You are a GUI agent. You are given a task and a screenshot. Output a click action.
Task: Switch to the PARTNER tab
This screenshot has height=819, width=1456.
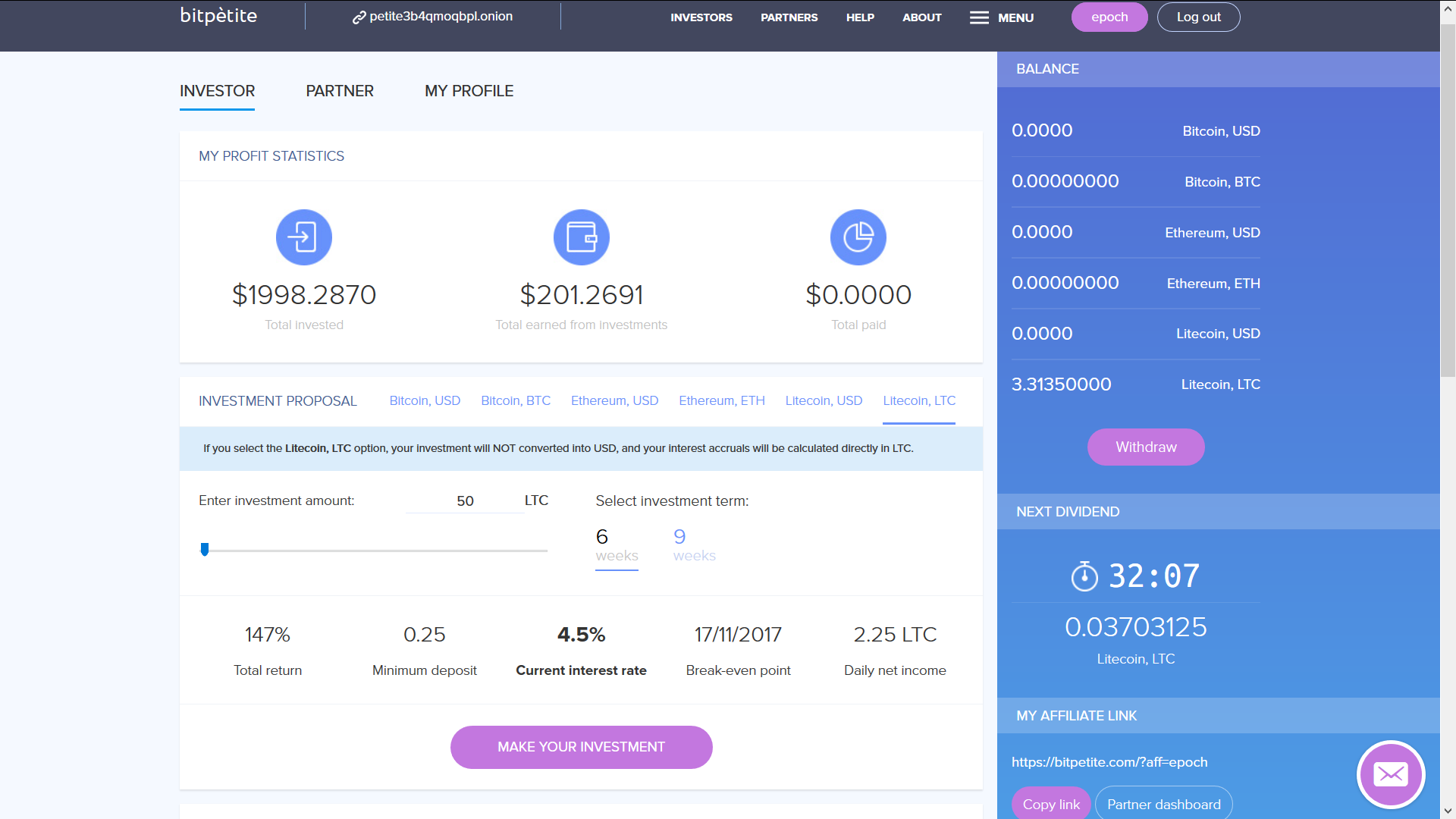point(340,91)
